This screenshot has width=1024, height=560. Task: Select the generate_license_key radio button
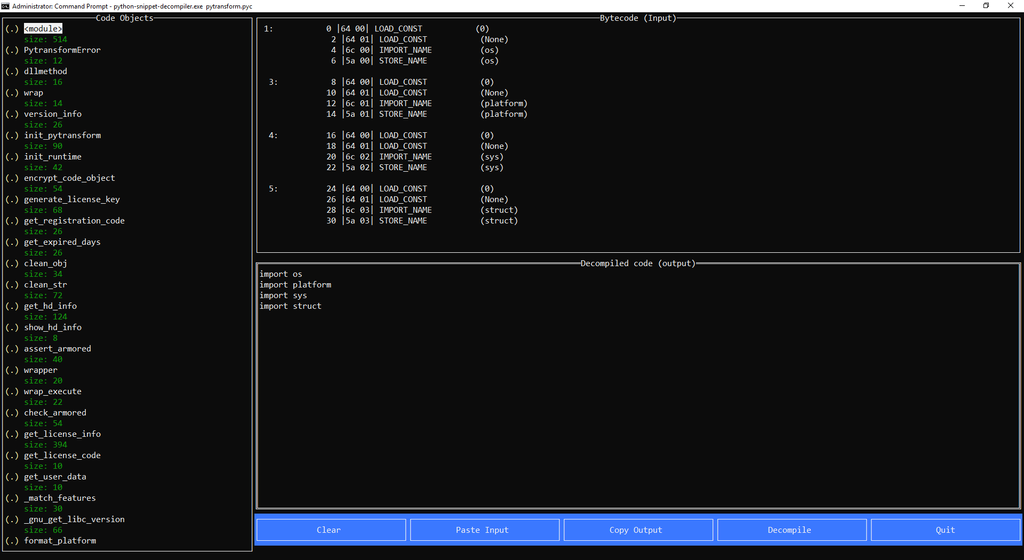[12, 199]
